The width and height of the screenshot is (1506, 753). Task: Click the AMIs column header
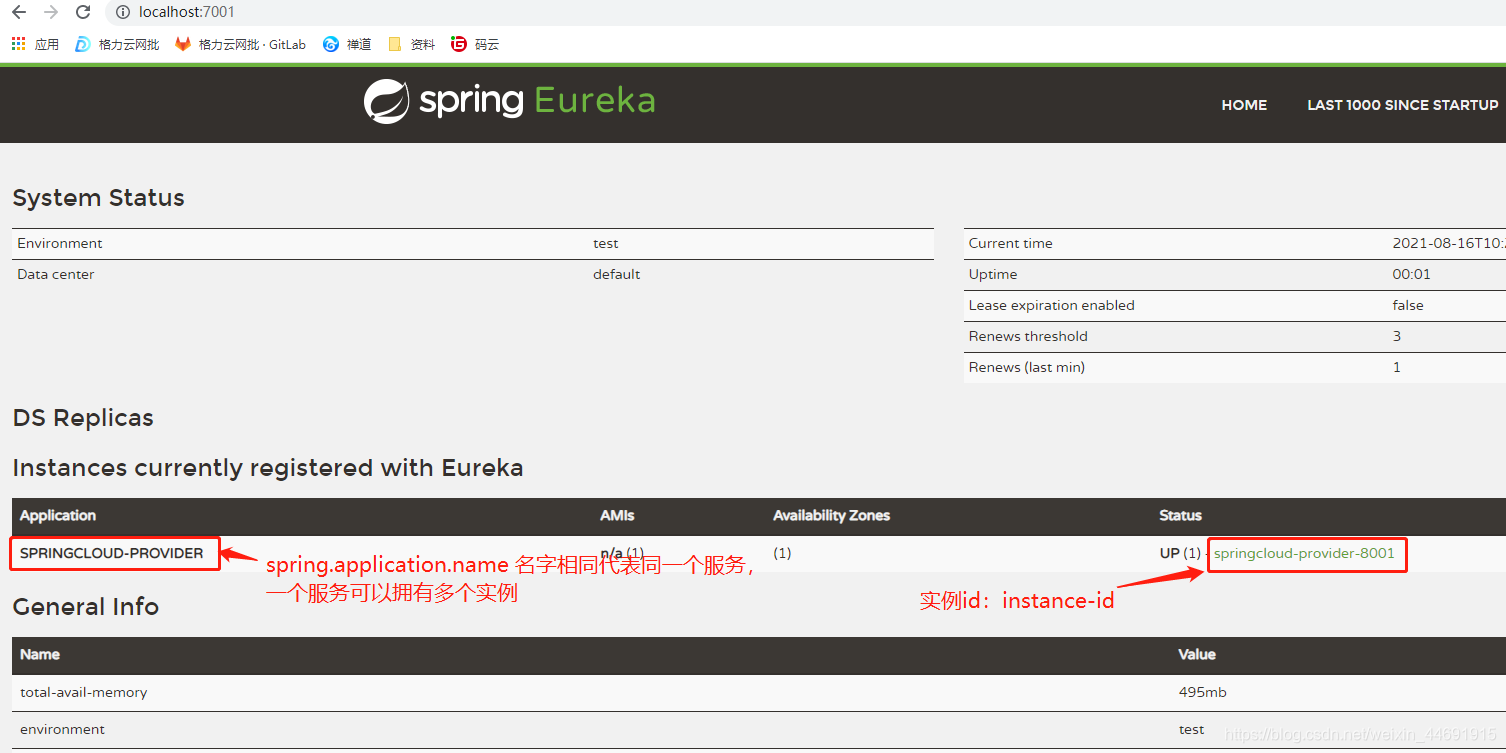(617, 516)
